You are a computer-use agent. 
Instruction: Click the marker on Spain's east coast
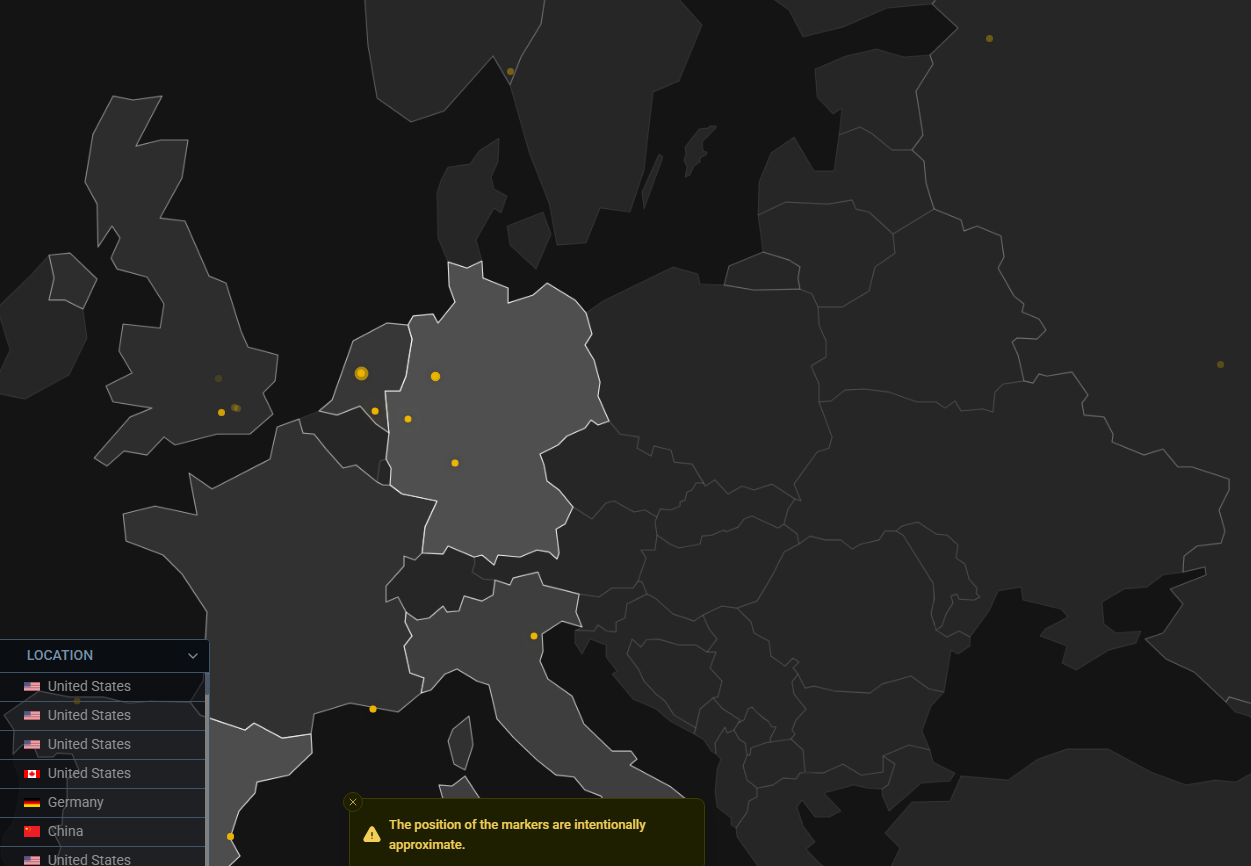(230, 836)
